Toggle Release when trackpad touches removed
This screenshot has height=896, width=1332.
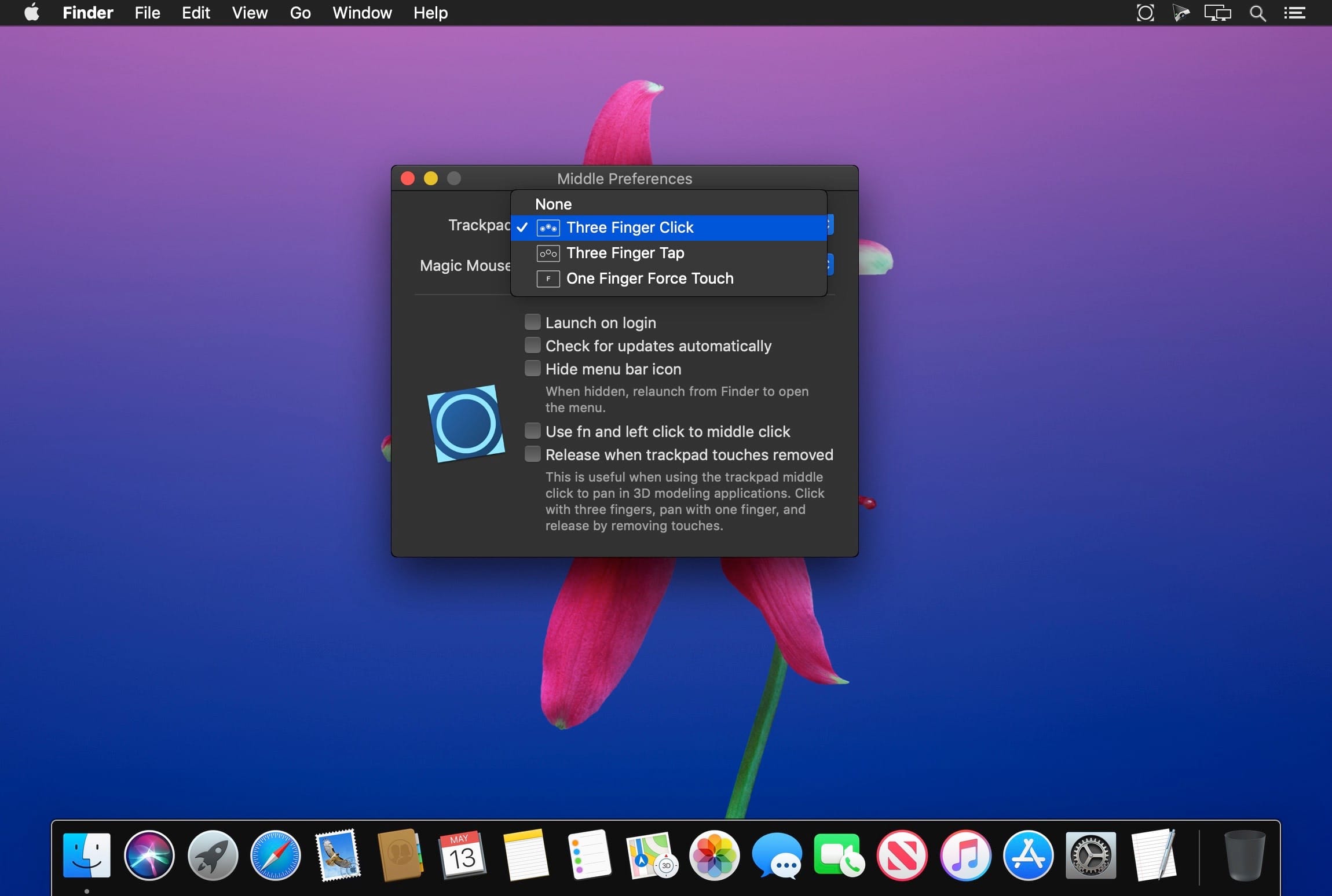click(532, 454)
